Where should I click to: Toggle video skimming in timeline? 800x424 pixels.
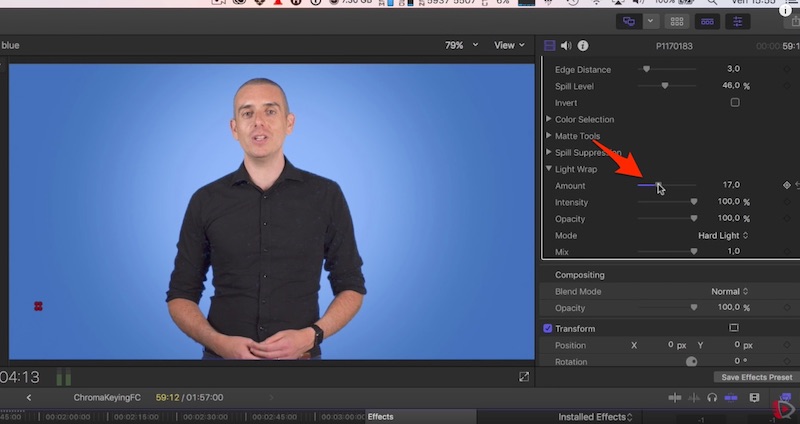pos(674,397)
